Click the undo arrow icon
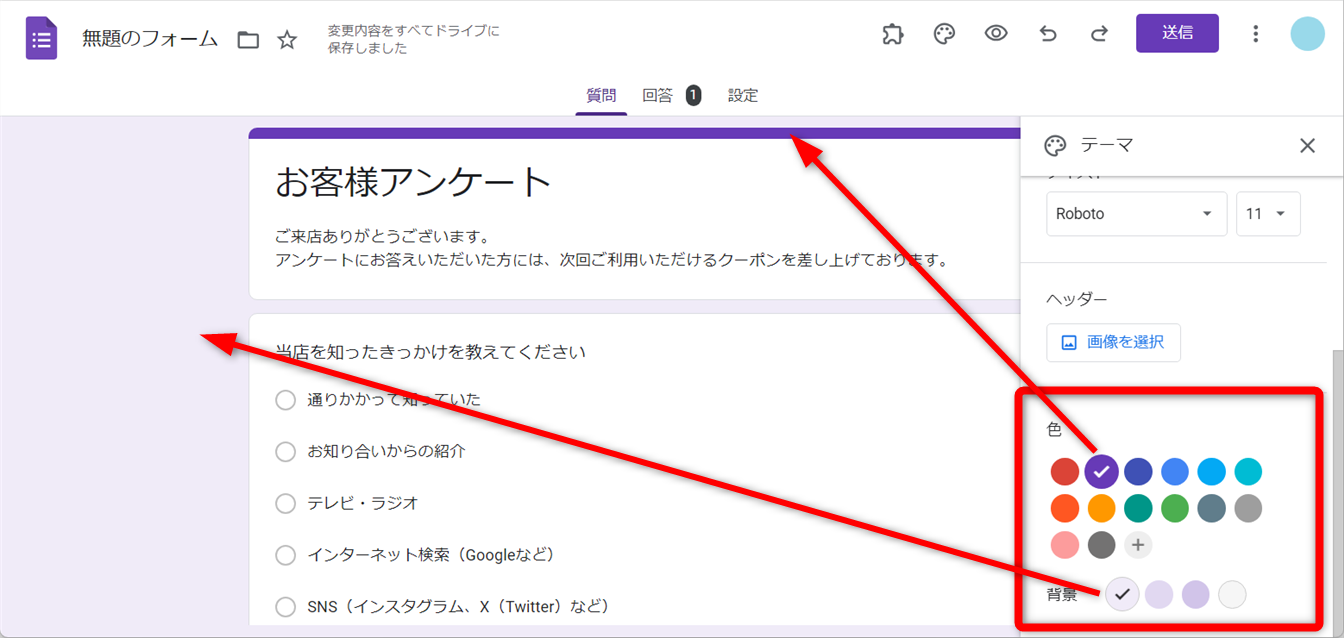1344x638 pixels. coord(1048,34)
